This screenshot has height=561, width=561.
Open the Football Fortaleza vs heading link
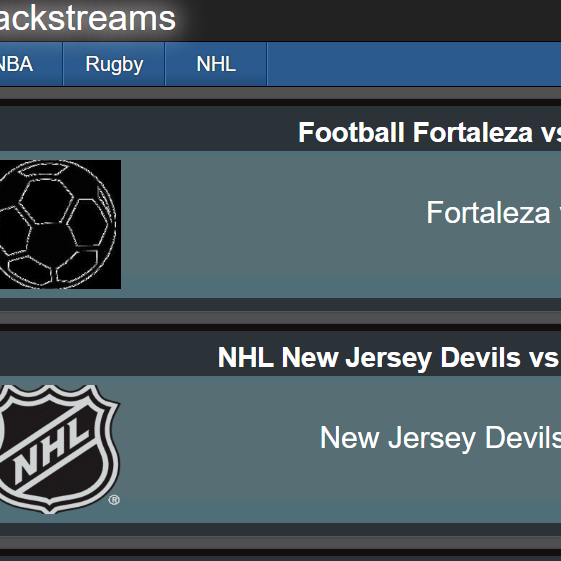coord(429,133)
